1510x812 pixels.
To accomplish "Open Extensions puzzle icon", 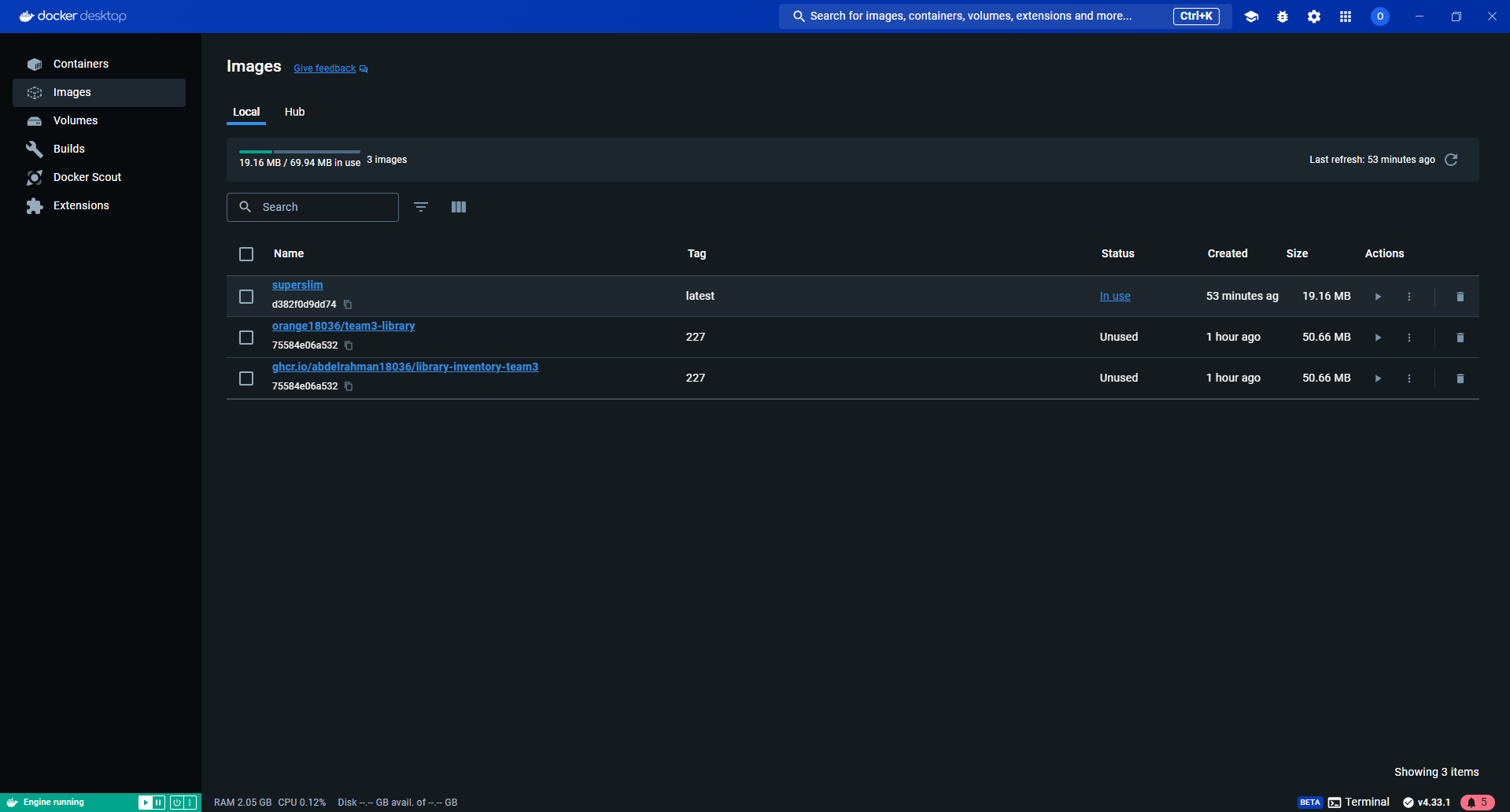I will click(35, 206).
